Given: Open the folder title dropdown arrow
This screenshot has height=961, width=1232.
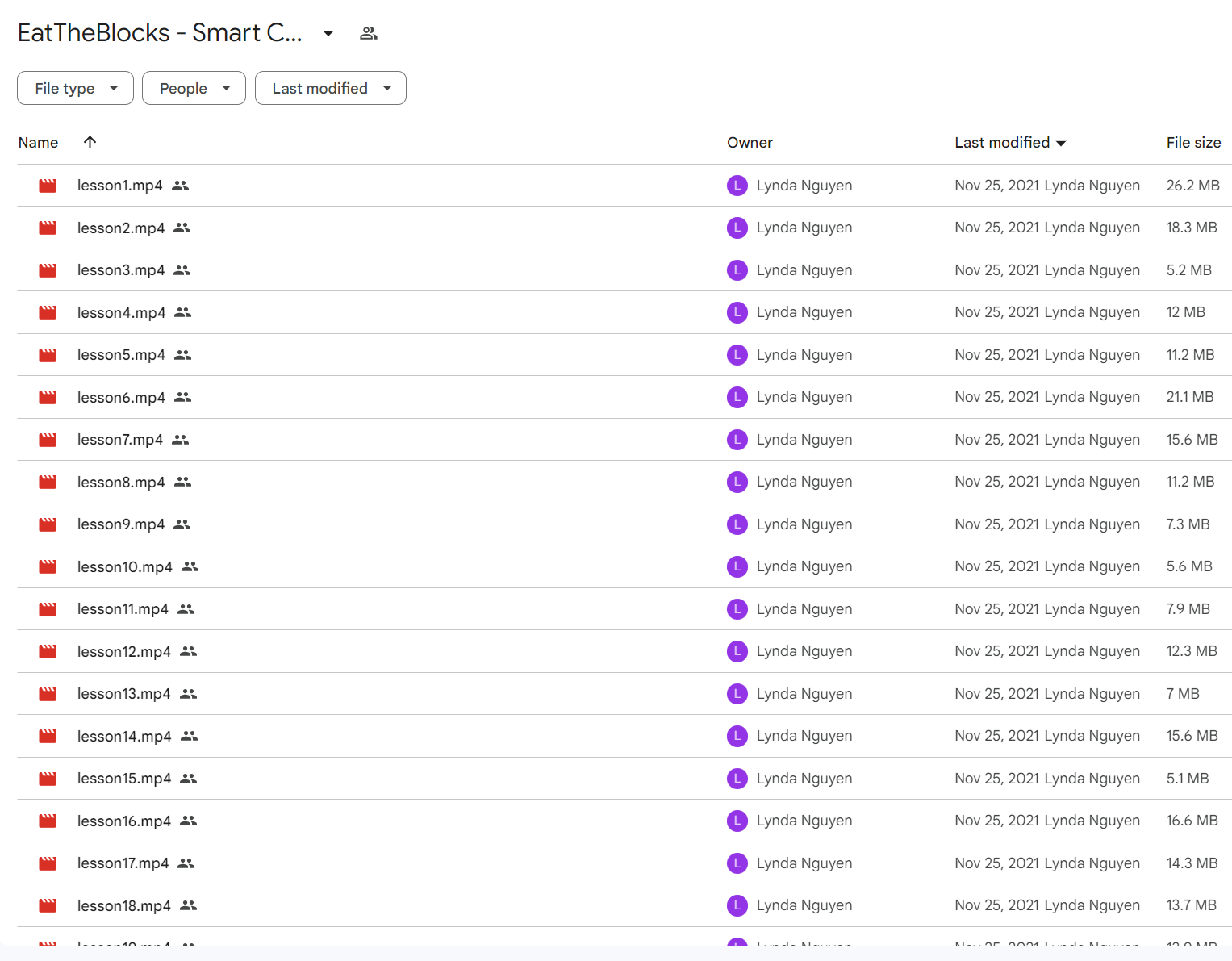Looking at the screenshot, I should tap(328, 33).
